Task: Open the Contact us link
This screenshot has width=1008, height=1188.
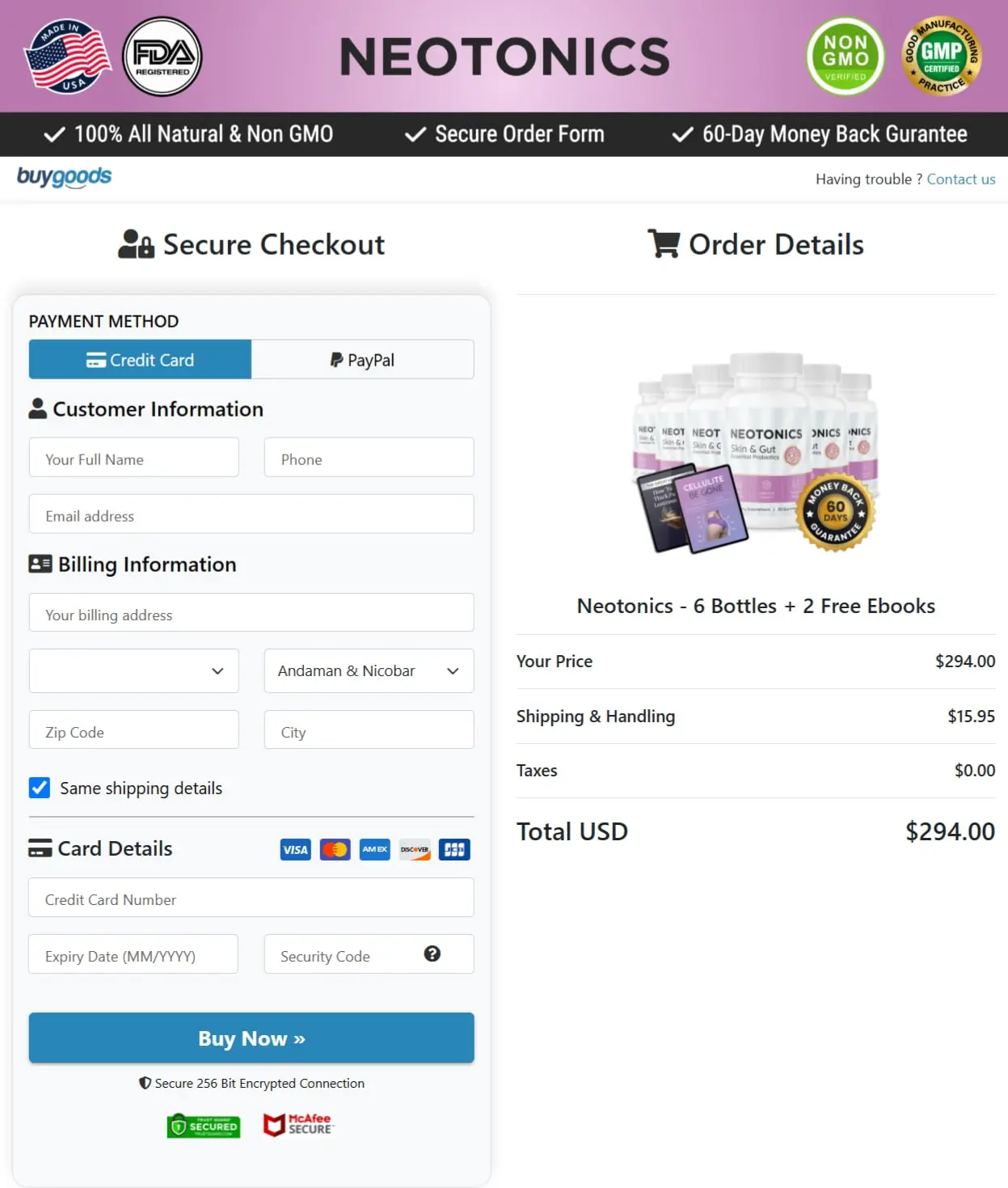Action: coord(961,179)
